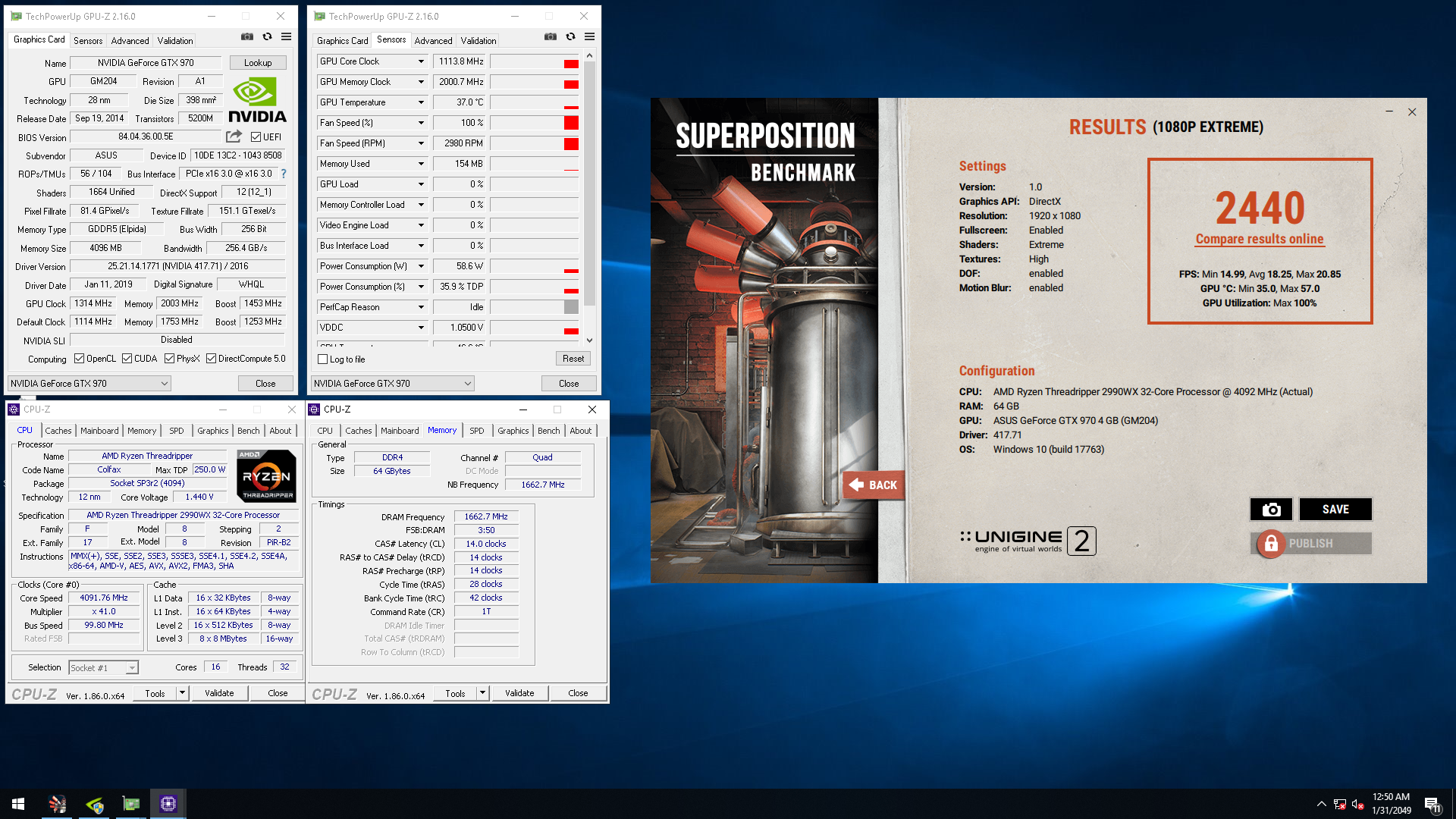Click the Ryzen Threadripper logo in CPU-Z
The width and height of the screenshot is (1456, 819).
point(266,476)
